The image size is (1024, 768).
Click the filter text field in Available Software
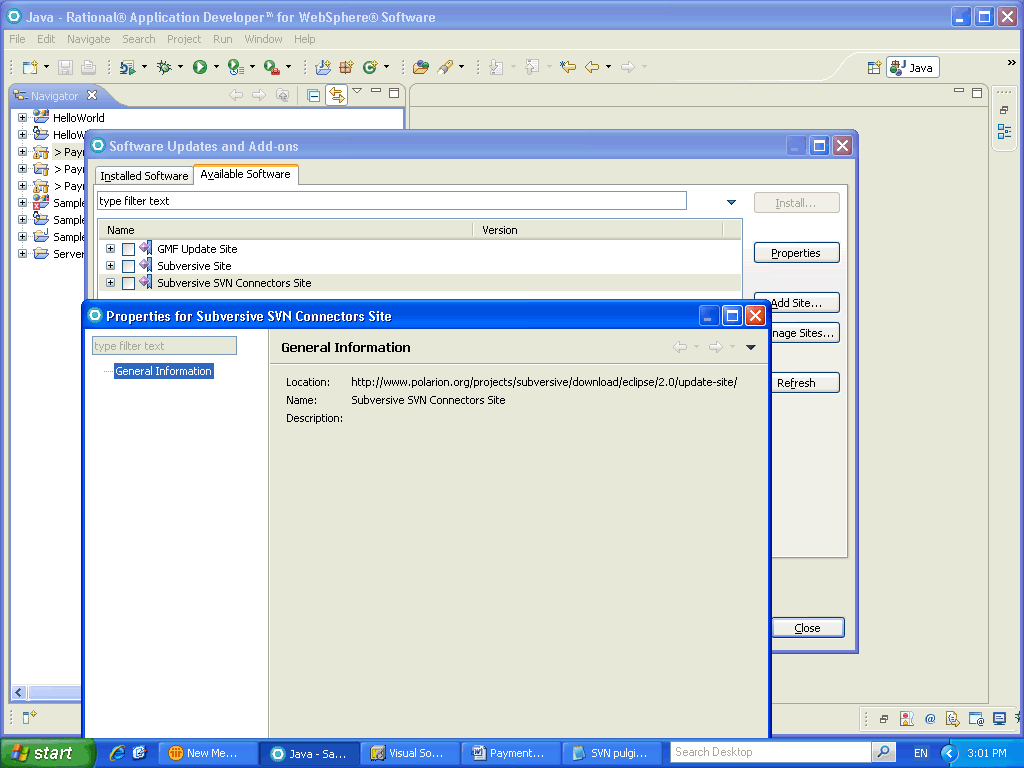pyautogui.click(x=392, y=201)
